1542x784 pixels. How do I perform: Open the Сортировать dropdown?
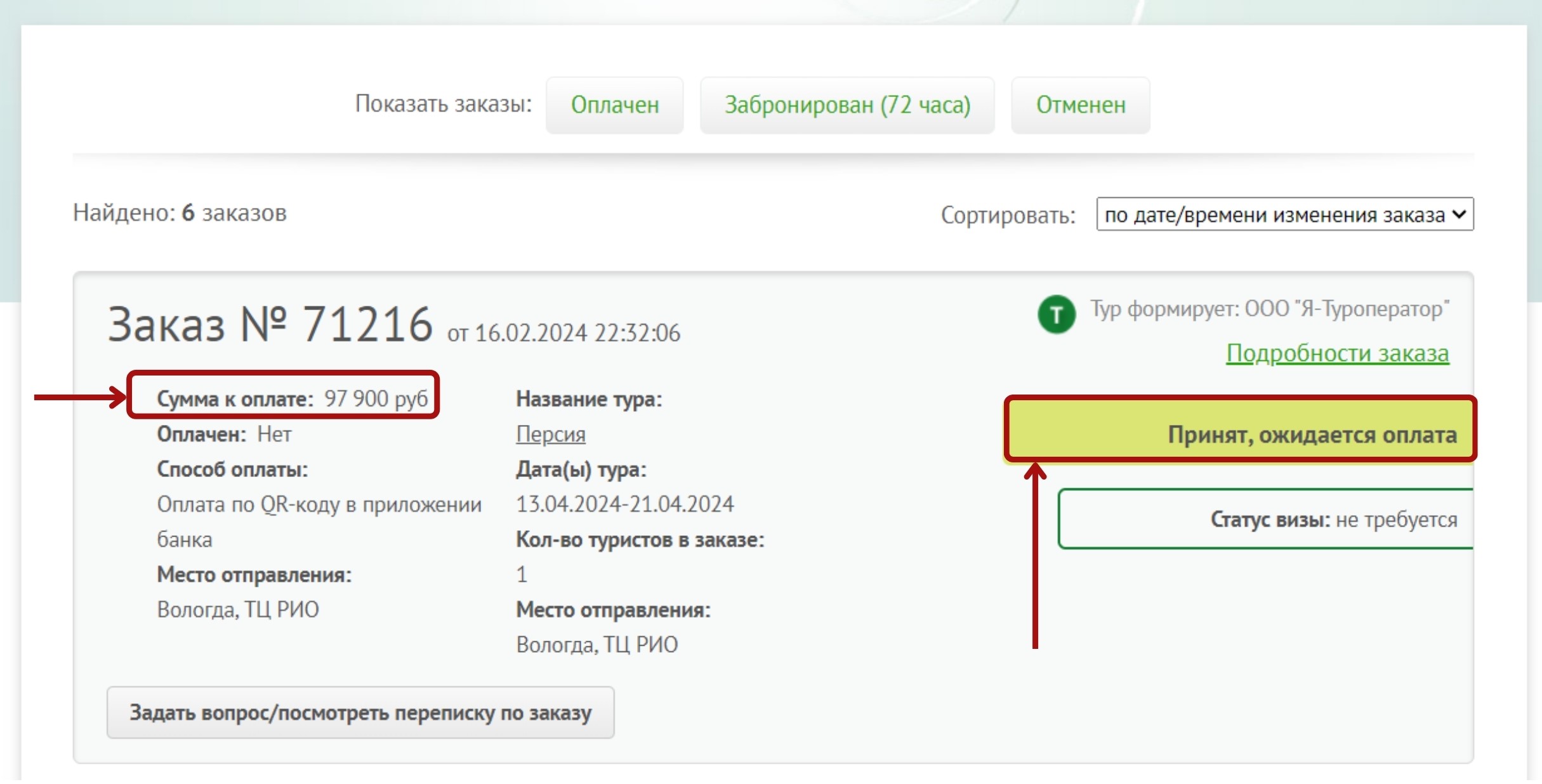1275,214
